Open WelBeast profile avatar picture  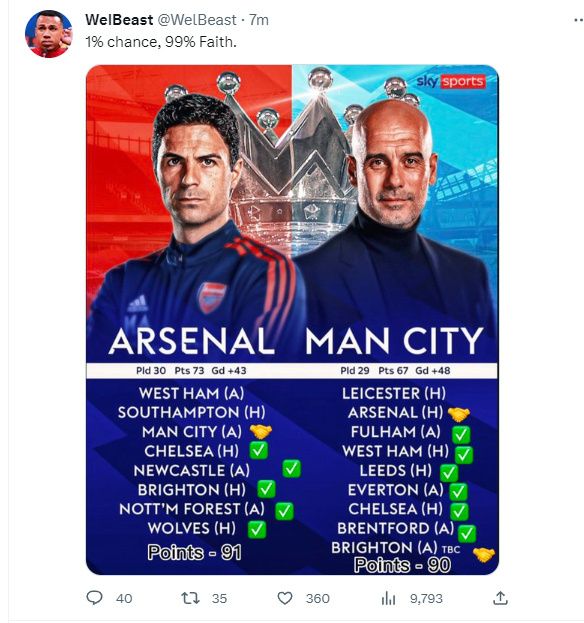(x=48, y=34)
